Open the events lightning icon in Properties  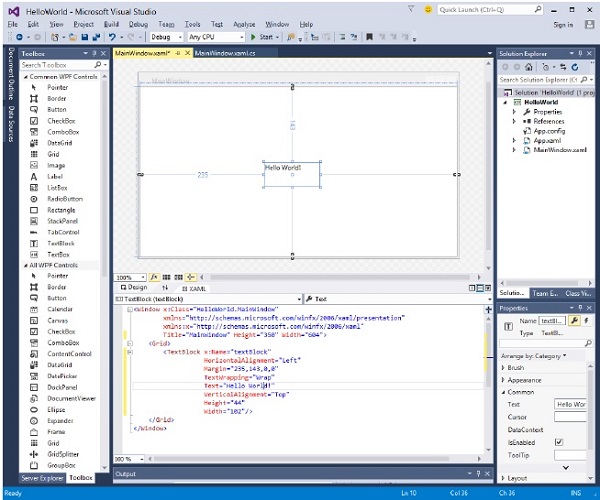point(586,321)
